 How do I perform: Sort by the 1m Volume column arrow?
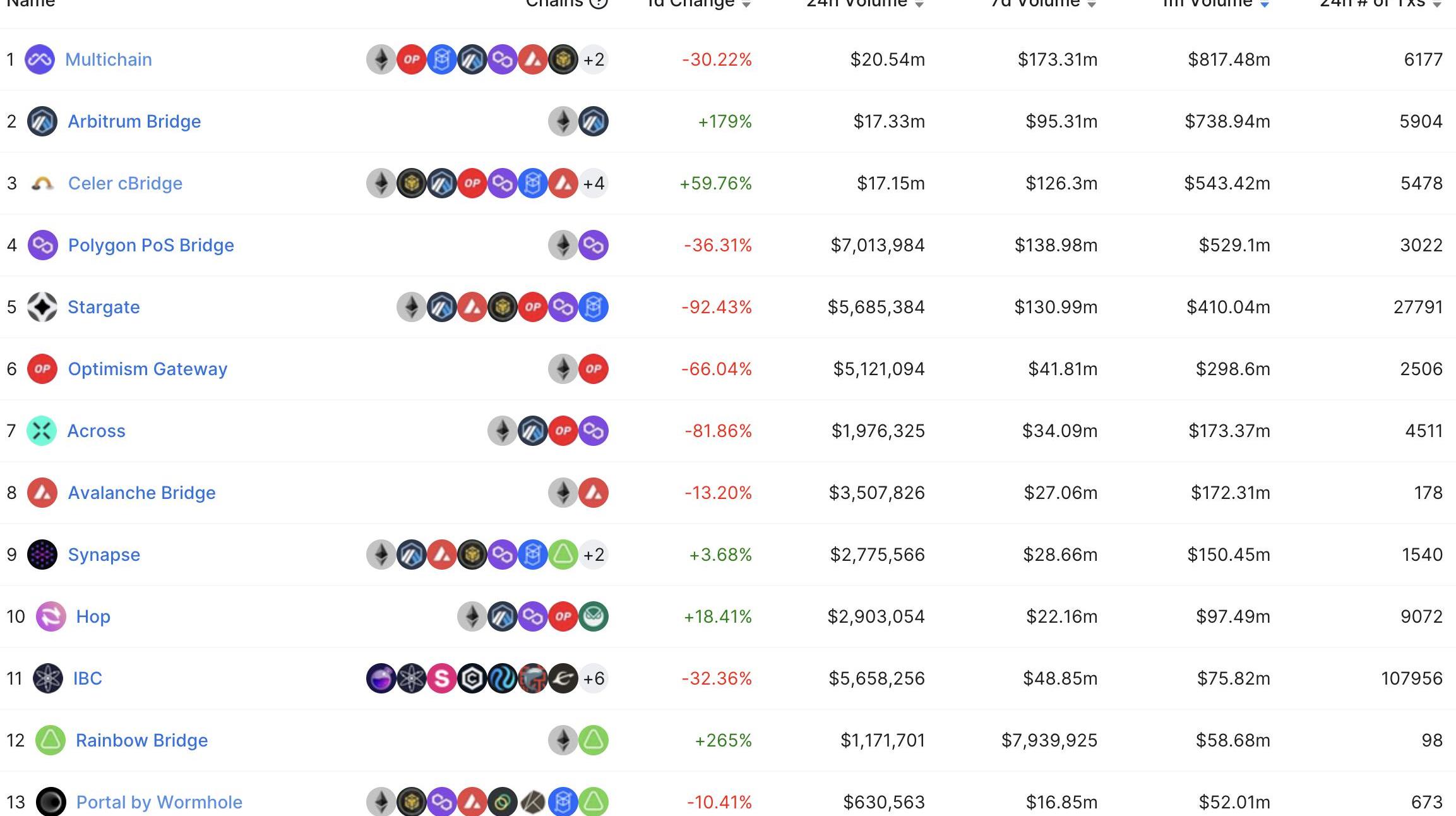(x=1265, y=4)
